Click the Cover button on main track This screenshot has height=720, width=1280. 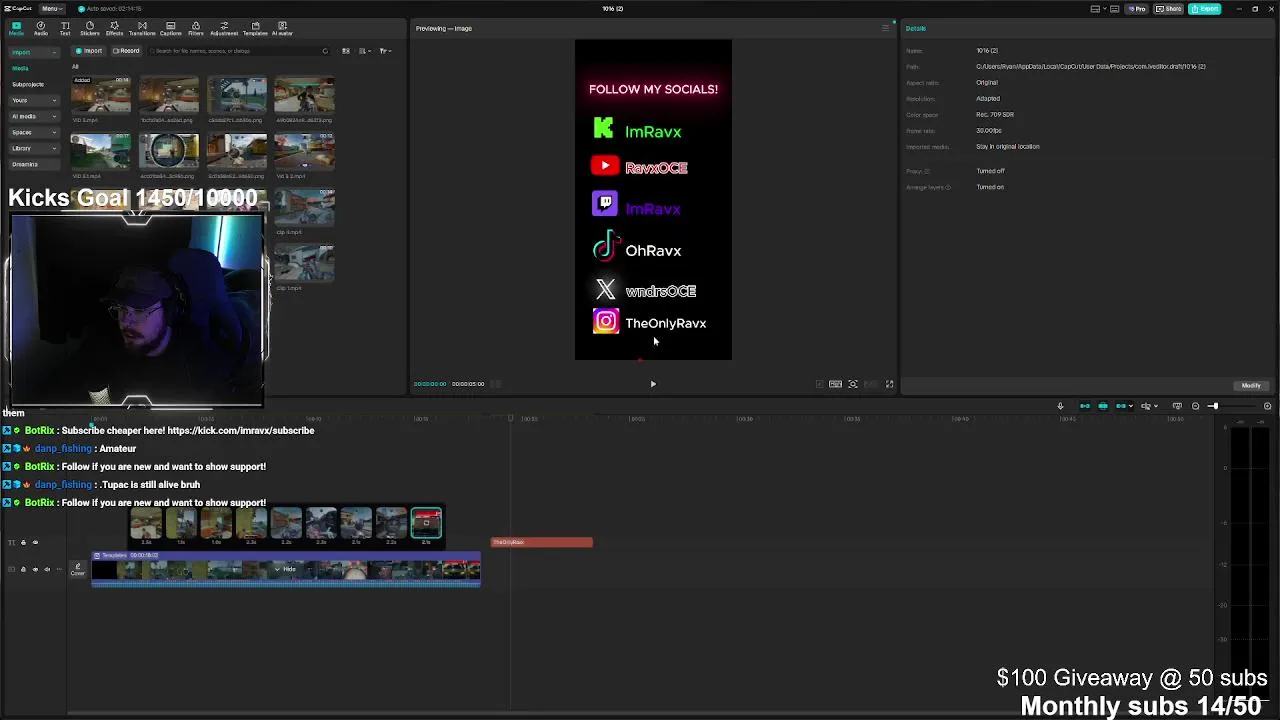click(x=77, y=570)
